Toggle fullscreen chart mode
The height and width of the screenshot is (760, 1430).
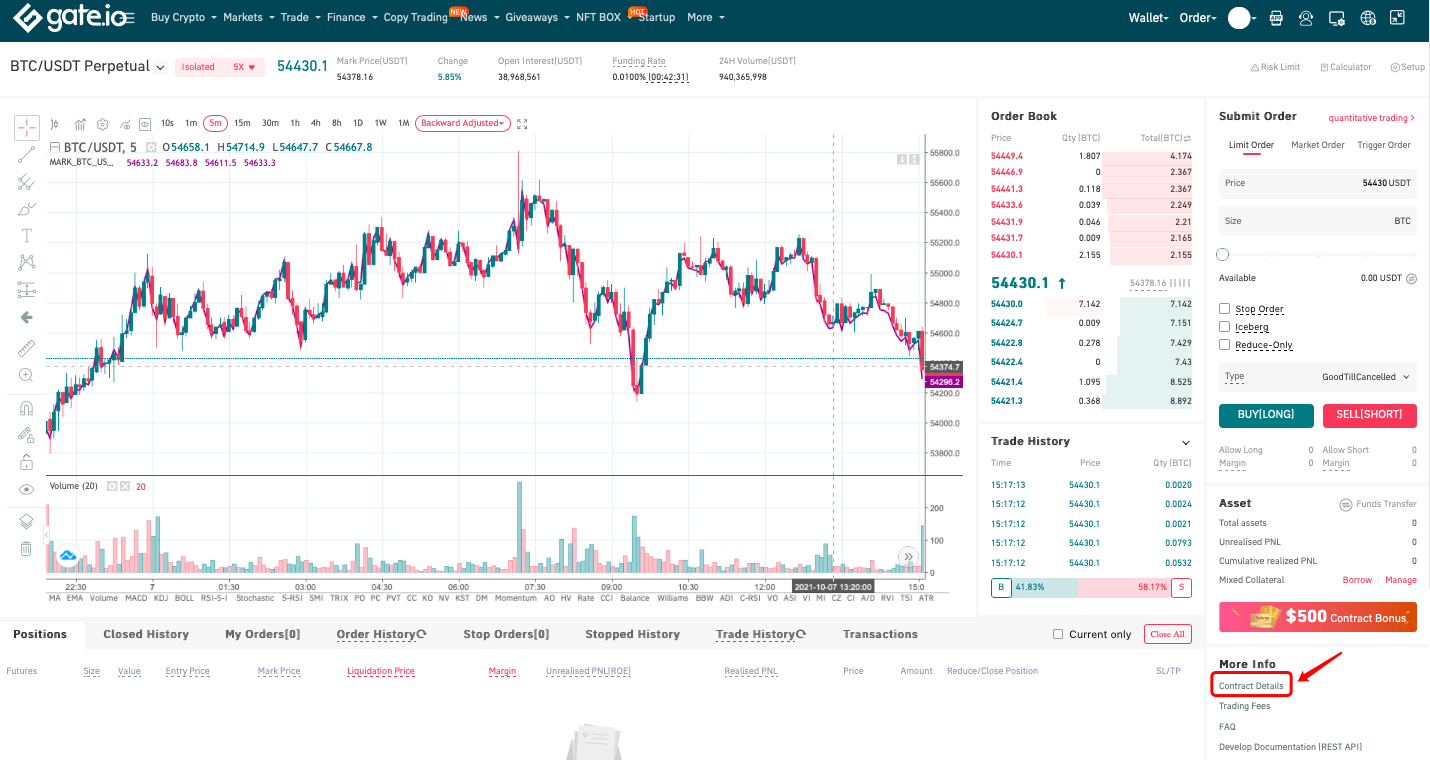click(522, 124)
